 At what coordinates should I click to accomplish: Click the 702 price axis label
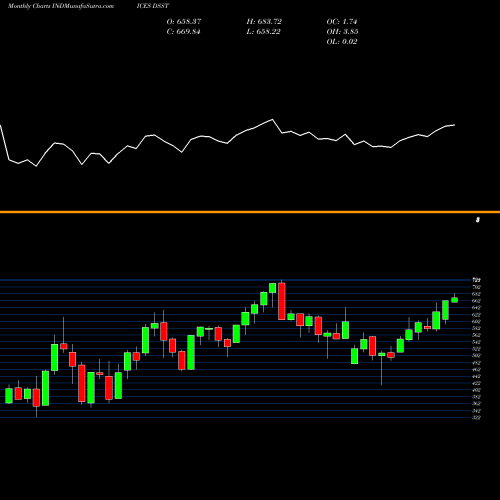[x=477, y=287]
